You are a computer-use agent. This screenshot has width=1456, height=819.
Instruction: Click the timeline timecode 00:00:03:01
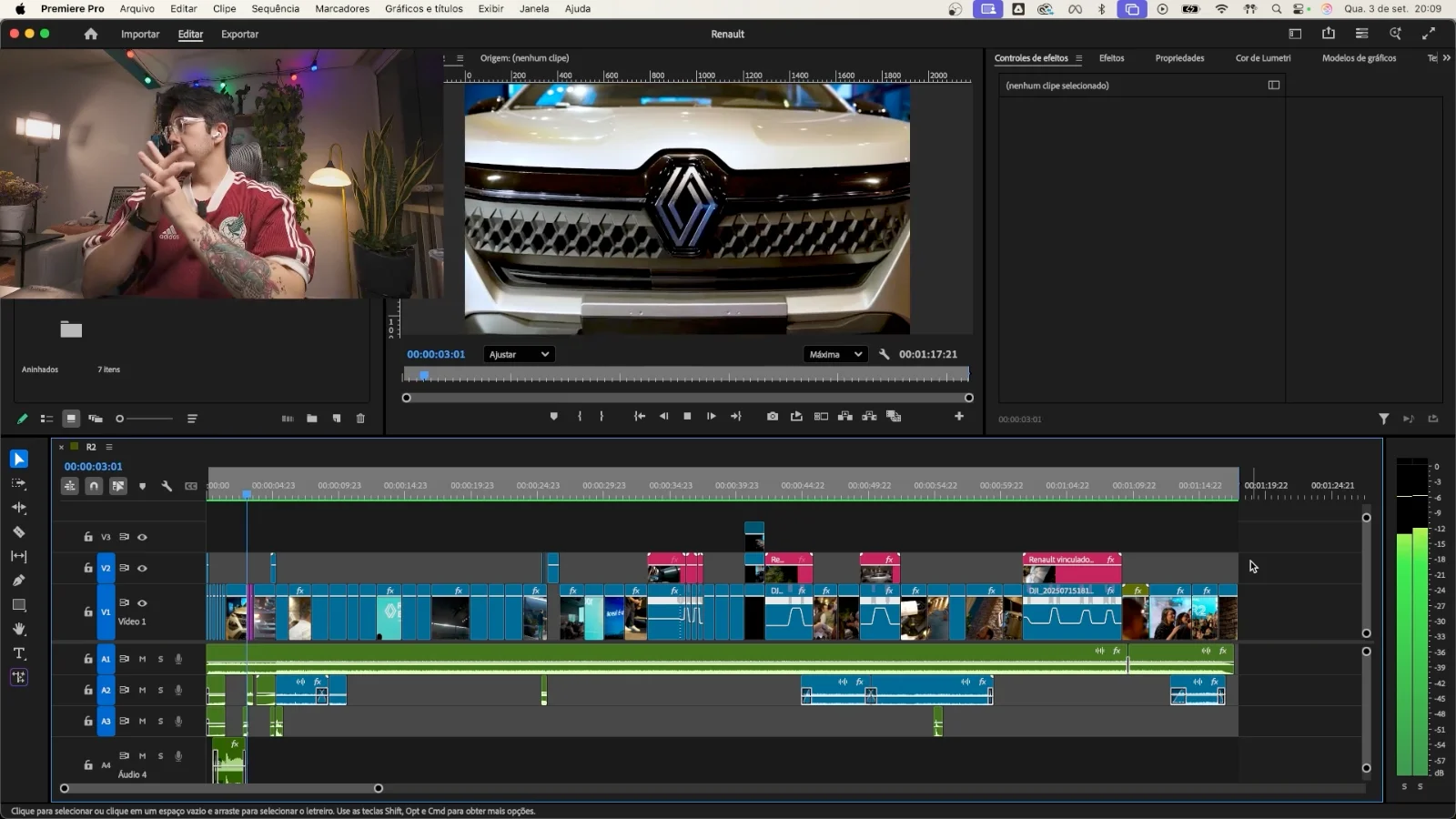pos(93,466)
